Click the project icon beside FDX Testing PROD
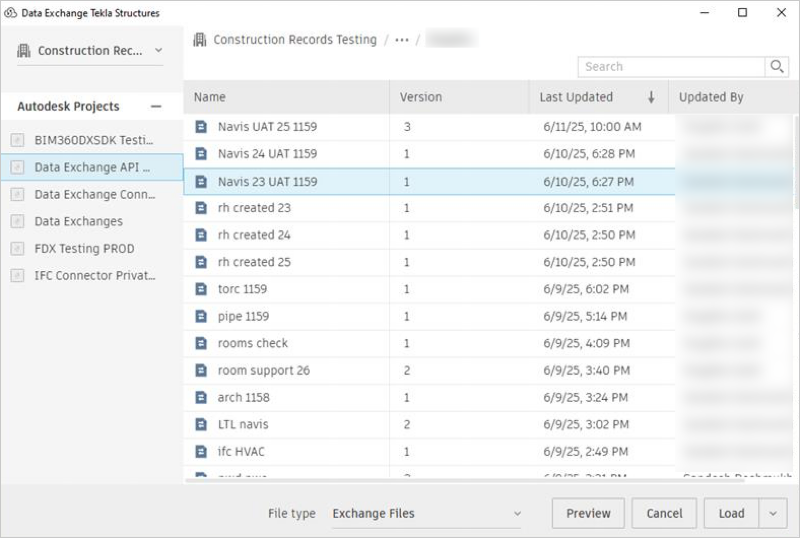800x538 pixels. click(17, 249)
